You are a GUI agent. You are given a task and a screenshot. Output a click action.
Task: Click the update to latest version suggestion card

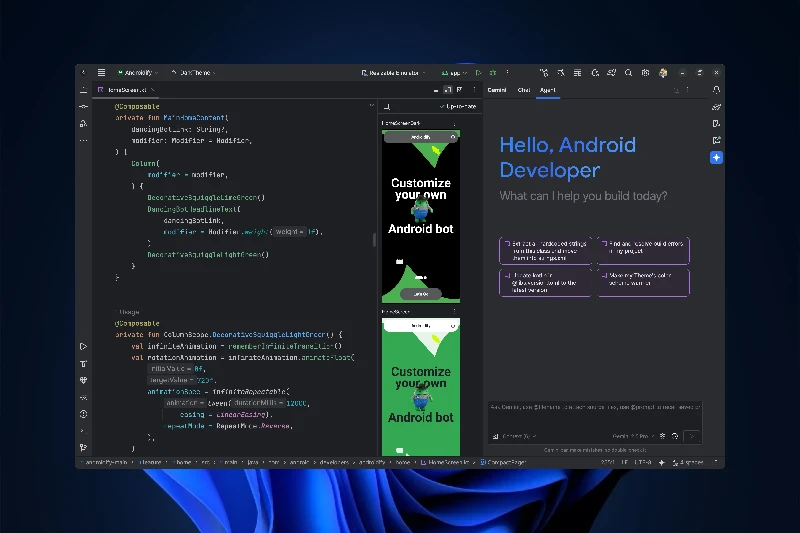click(545, 282)
